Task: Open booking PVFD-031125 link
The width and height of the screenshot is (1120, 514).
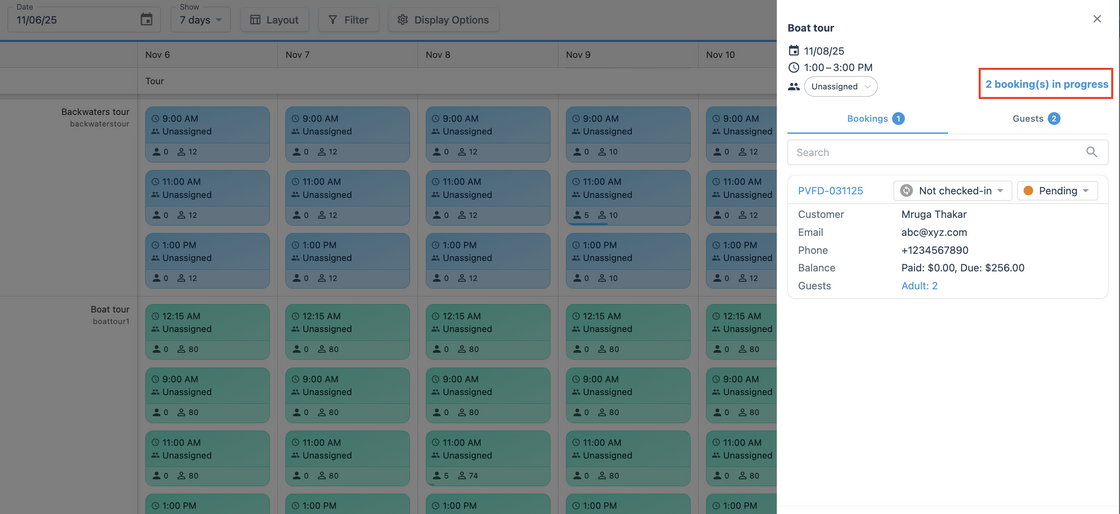Action: click(831, 191)
